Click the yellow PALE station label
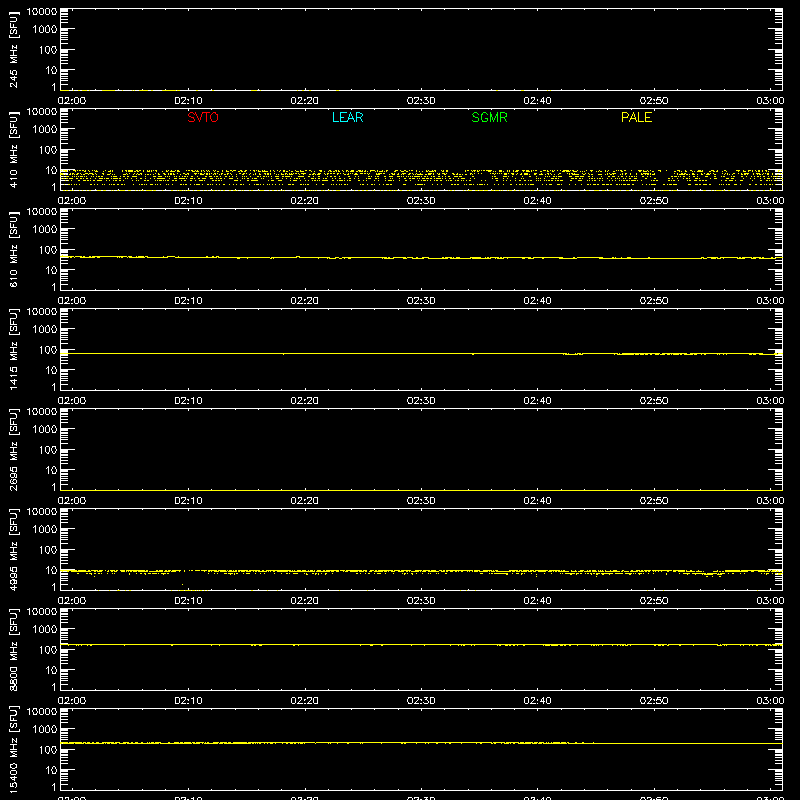 tap(636, 117)
